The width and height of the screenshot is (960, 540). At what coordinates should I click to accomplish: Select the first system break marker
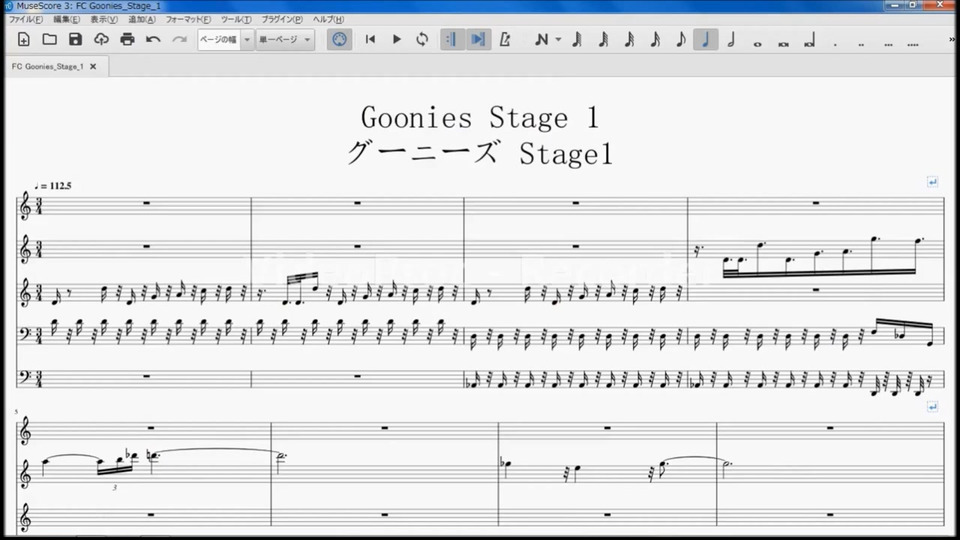[x=932, y=182]
